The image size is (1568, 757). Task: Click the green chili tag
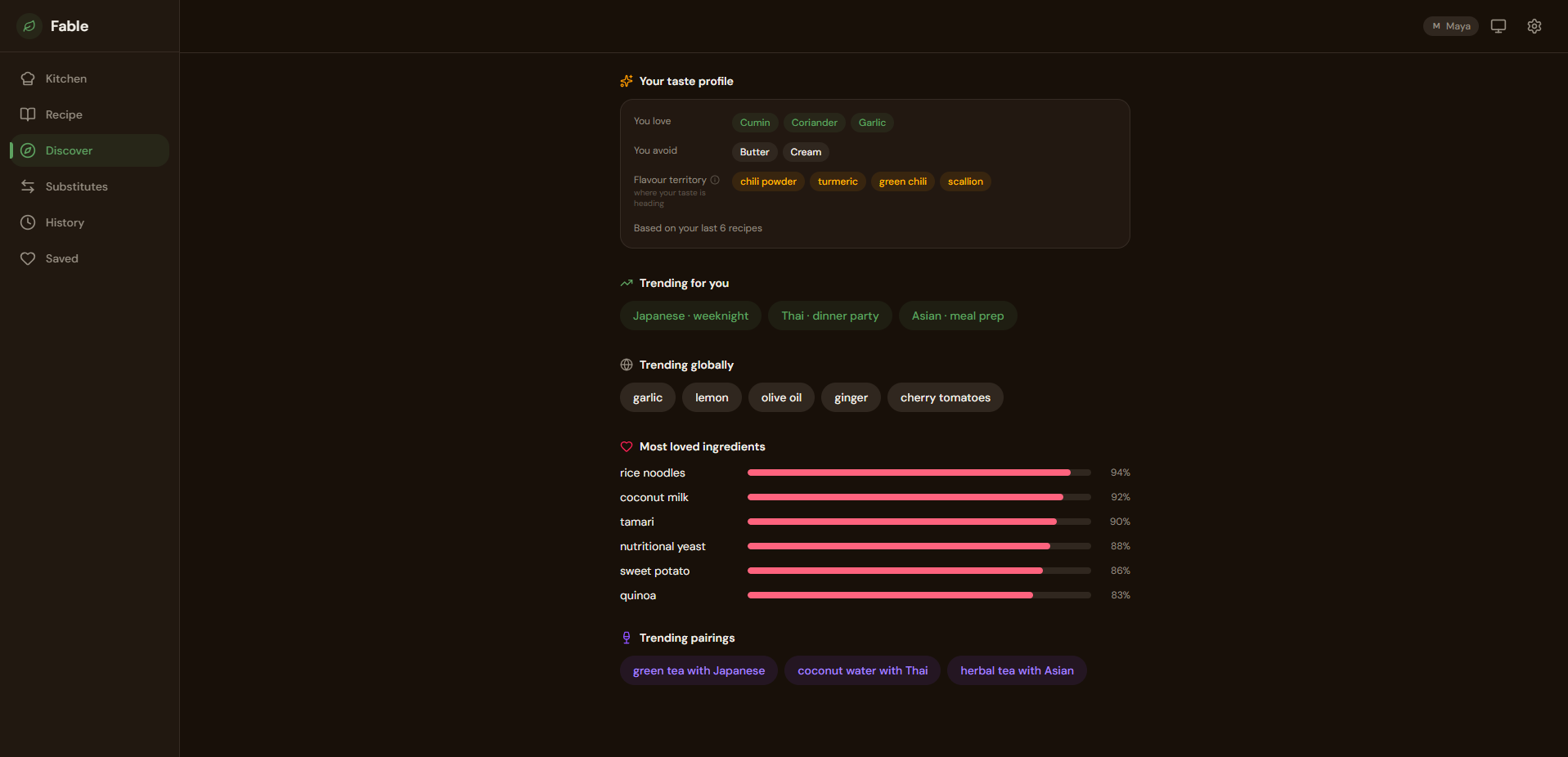[903, 181]
